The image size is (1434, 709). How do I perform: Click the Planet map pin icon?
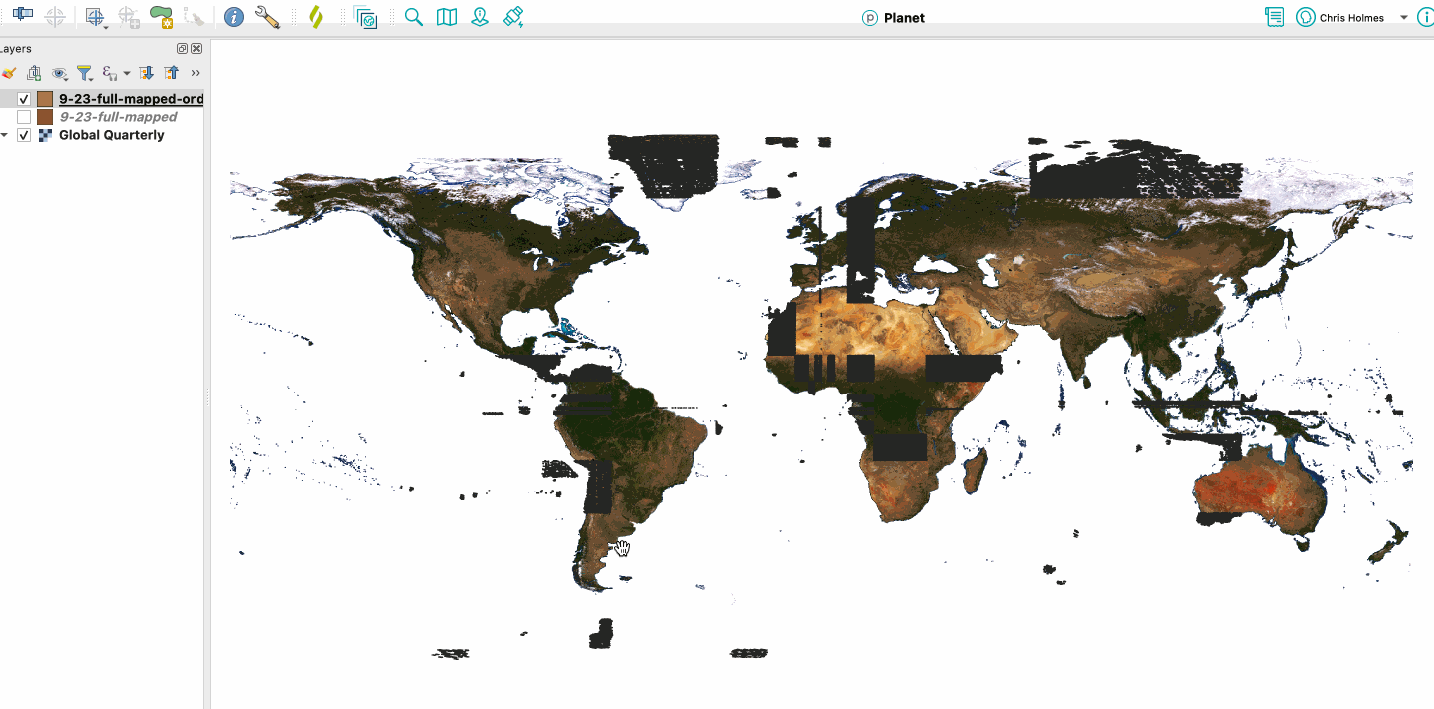pyautogui.click(x=480, y=17)
